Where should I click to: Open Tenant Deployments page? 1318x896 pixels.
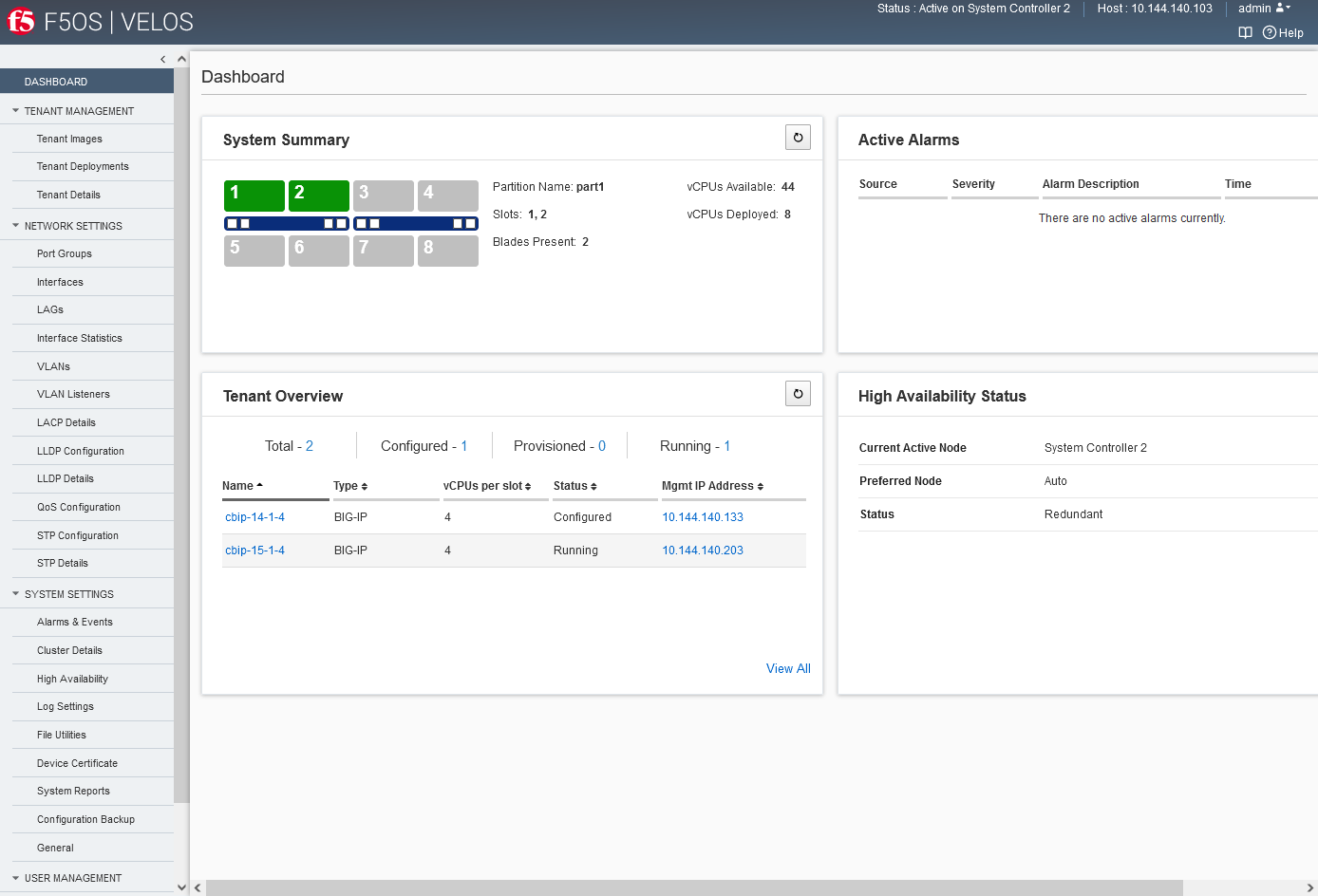83,166
